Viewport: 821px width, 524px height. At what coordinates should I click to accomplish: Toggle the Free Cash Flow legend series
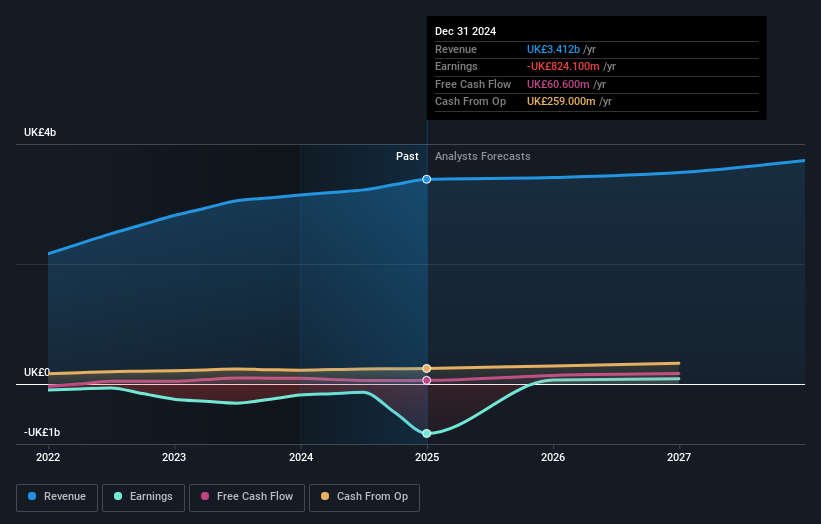pos(247,497)
